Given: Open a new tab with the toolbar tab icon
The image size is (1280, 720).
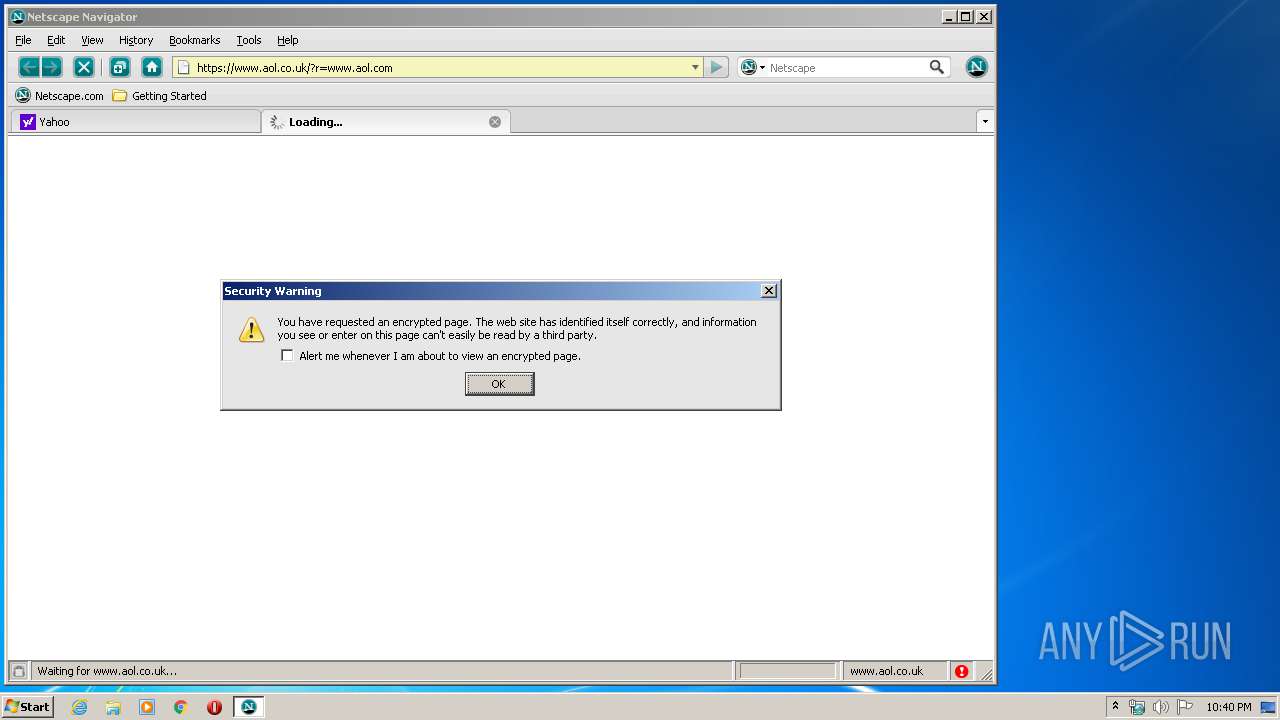Looking at the screenshot, I should click(120, 67).
